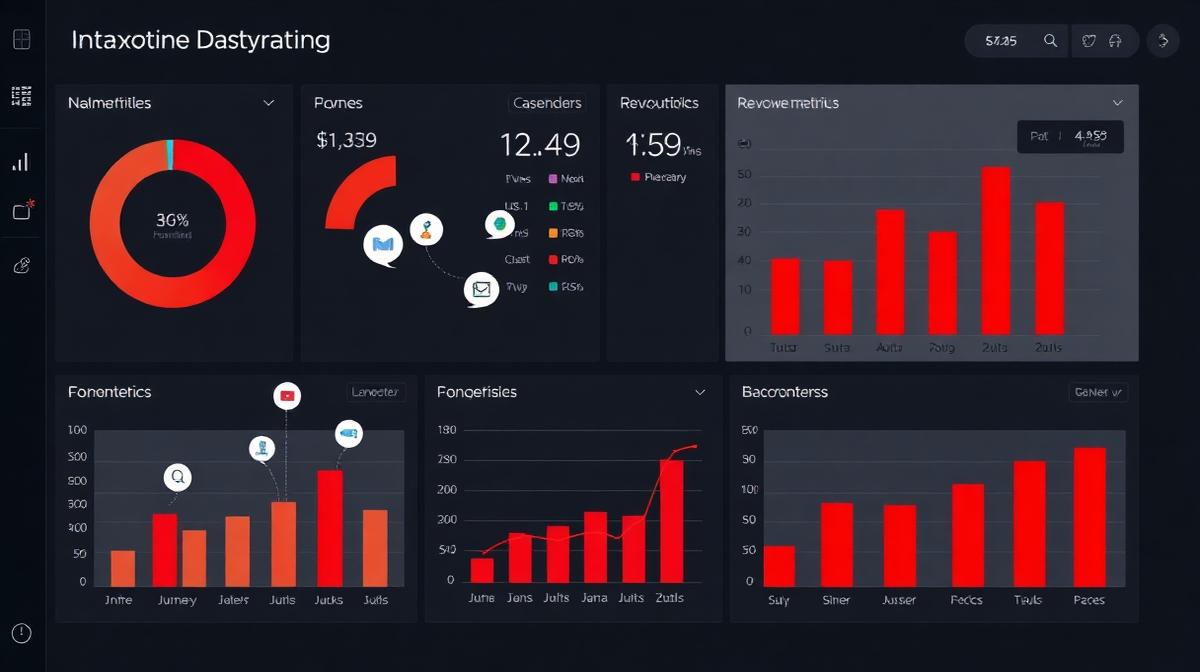This screenshot has height=672, width=1200.
Task: Open the bar chart sidebar icon
Action: (x=21, y=162)
